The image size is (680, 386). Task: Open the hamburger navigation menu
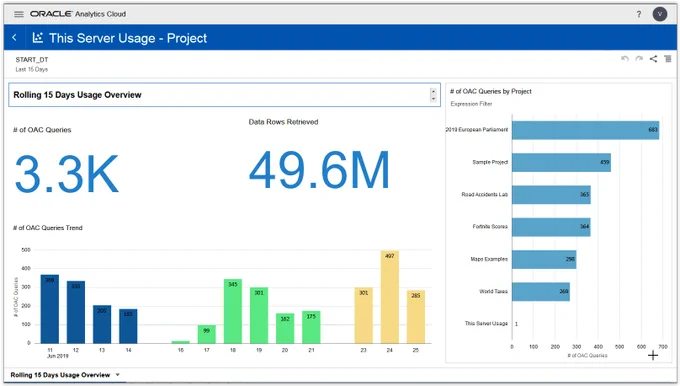[x=19, y=14]
